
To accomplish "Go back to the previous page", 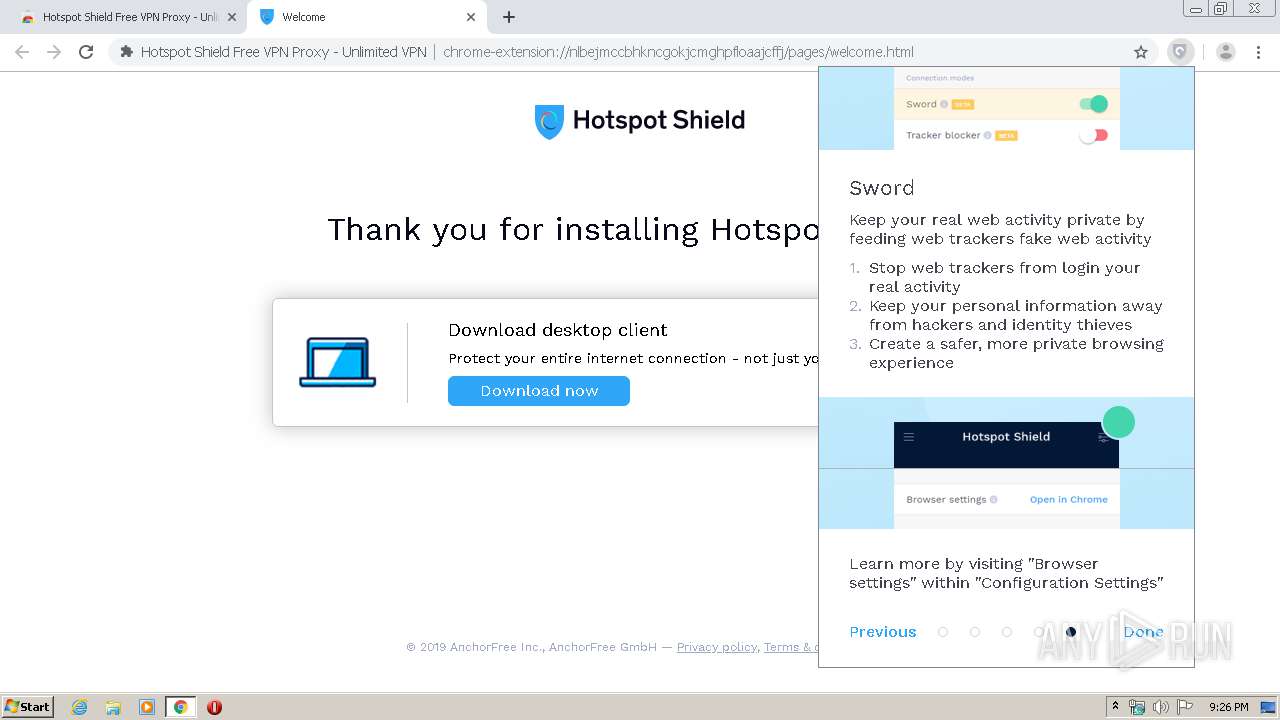I will click(x=22, y=52).
